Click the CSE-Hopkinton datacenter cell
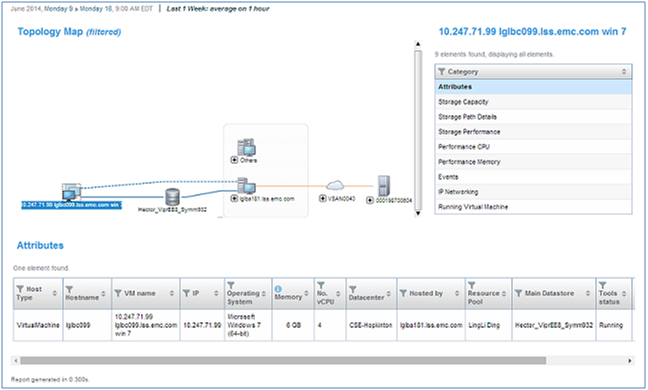 pos(371,325)
